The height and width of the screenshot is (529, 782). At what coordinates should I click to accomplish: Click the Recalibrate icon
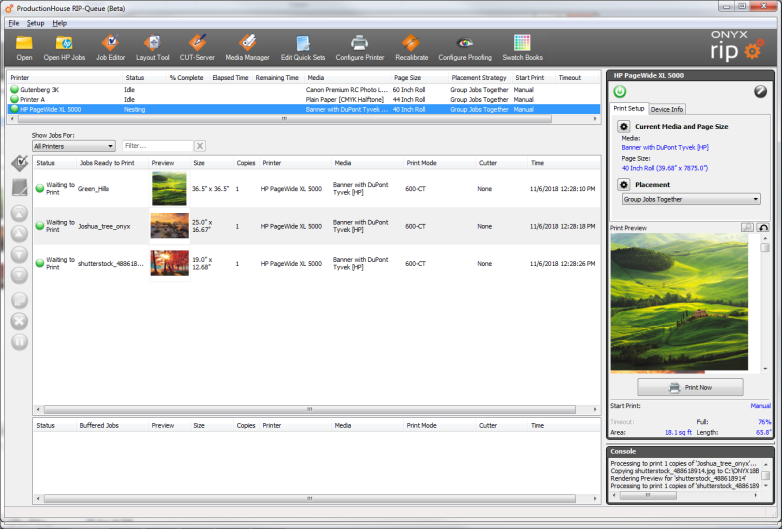tap(411, 46)
